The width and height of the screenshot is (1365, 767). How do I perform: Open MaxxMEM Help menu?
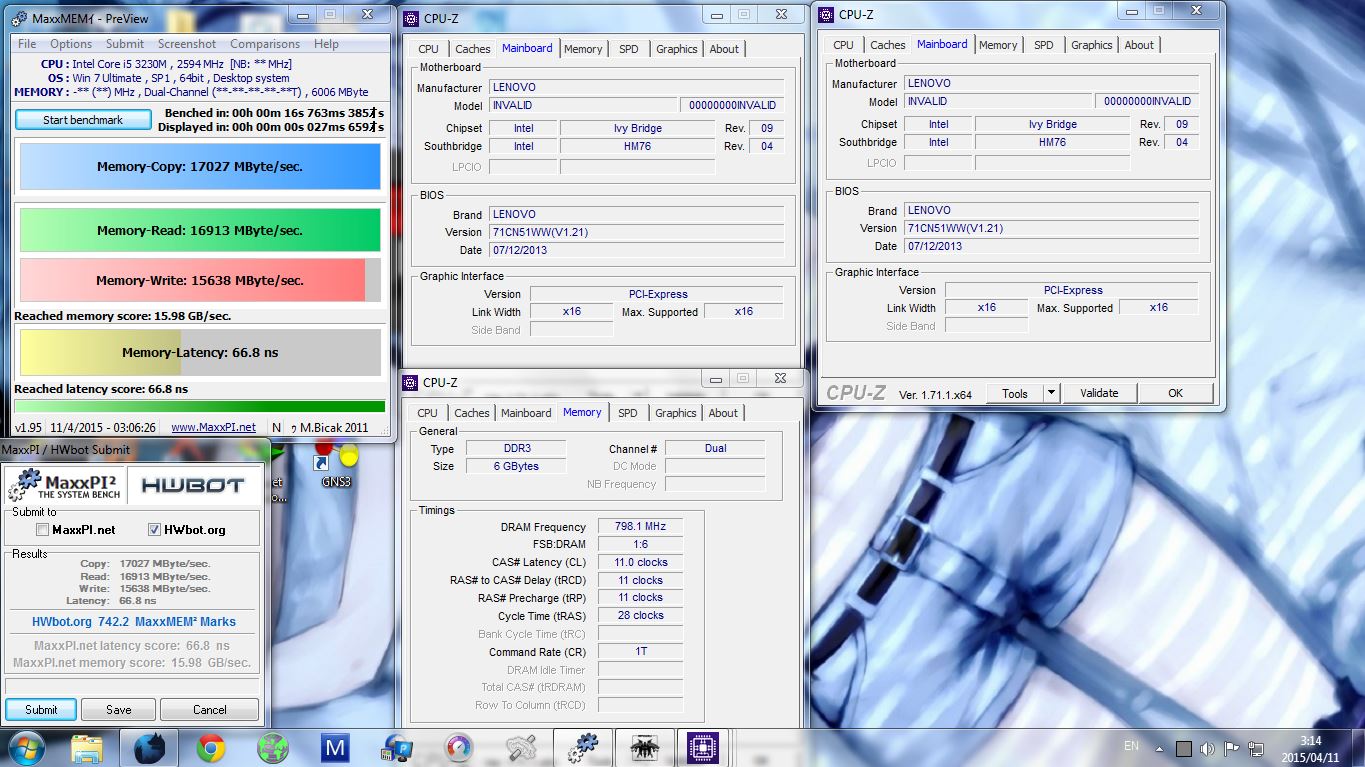326,44
